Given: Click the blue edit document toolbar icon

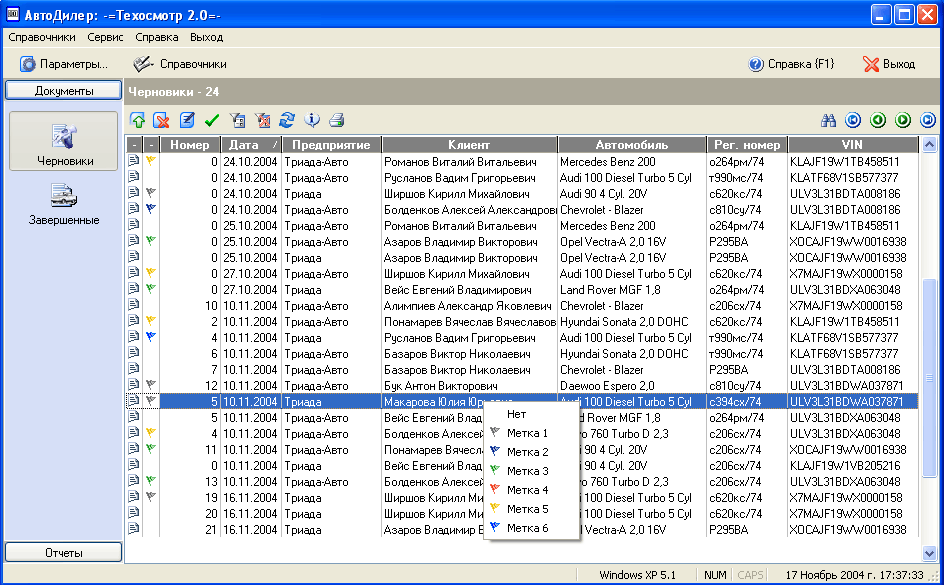Looking at the screenshot, I should point(187,120).
